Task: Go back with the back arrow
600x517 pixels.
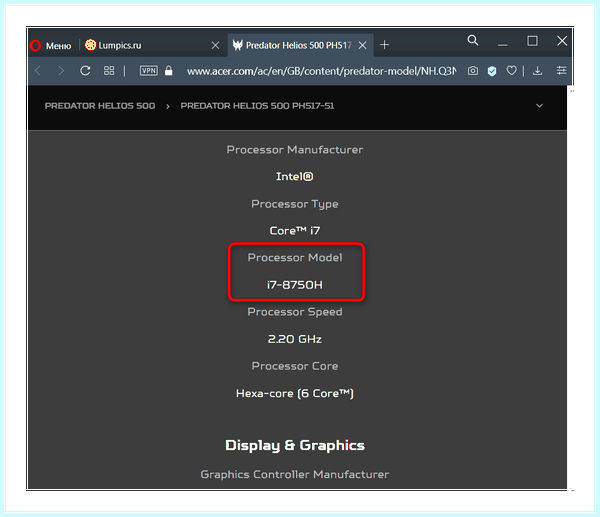Action: [38, 71]
